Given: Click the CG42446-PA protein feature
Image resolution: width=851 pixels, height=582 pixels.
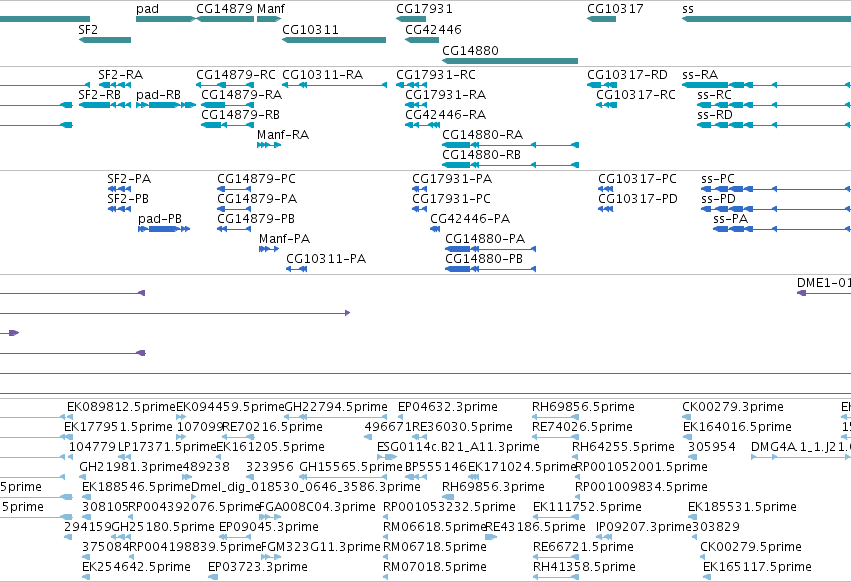Looking at the screenshot, I should pyautogui.click(x=435, y=229).
